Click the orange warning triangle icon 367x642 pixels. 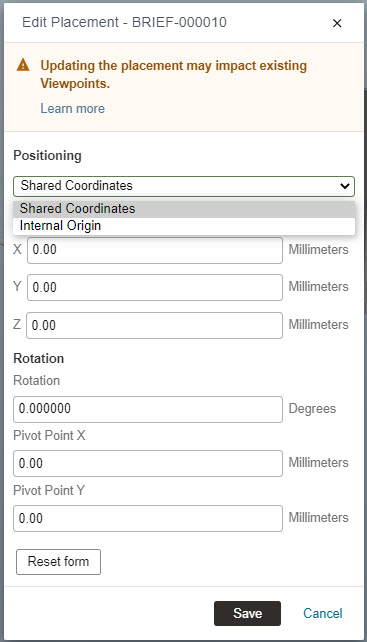pyautogui.click(x=23, y=65)
